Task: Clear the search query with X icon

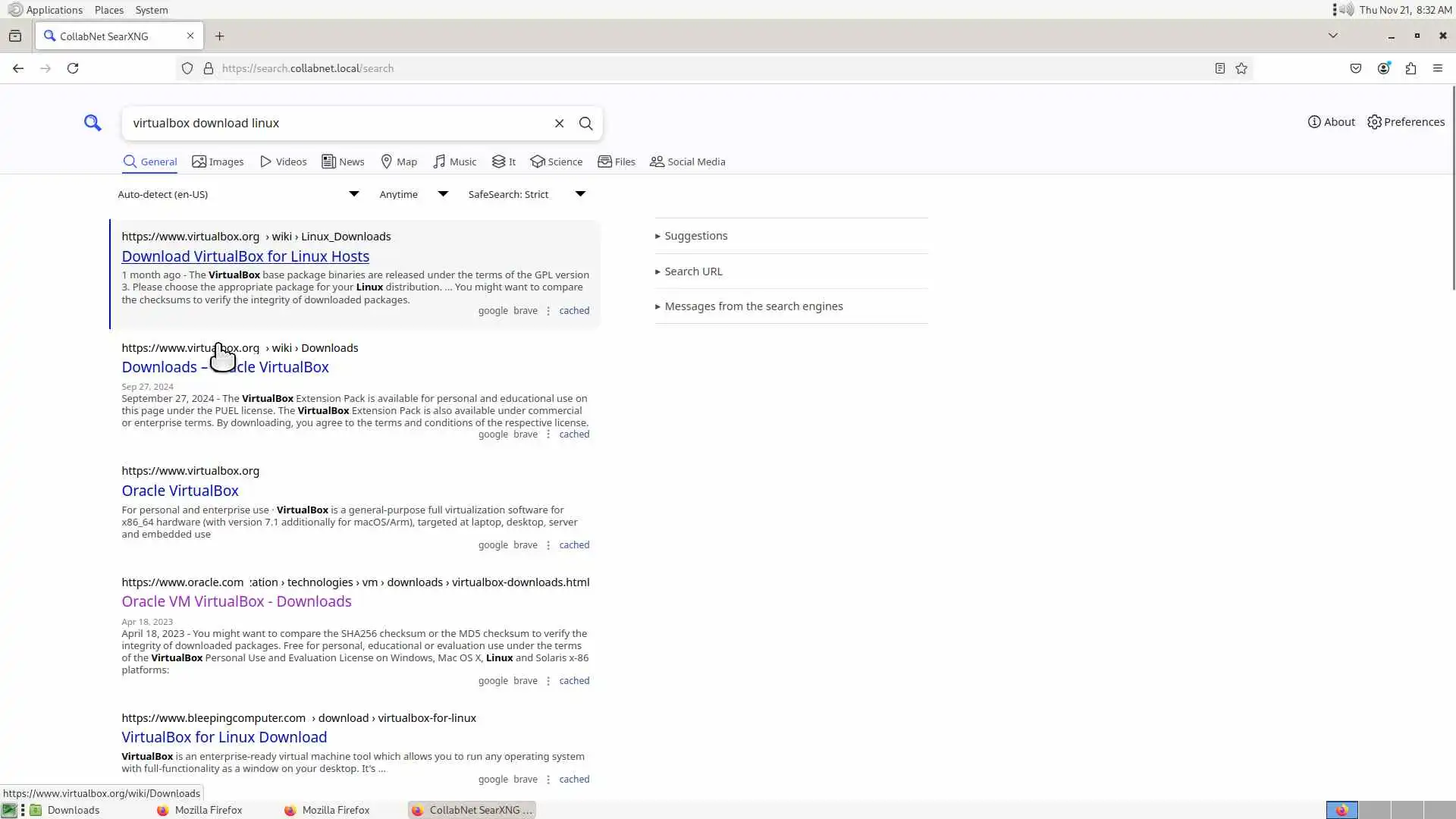Action: click(x=559, y=124)
